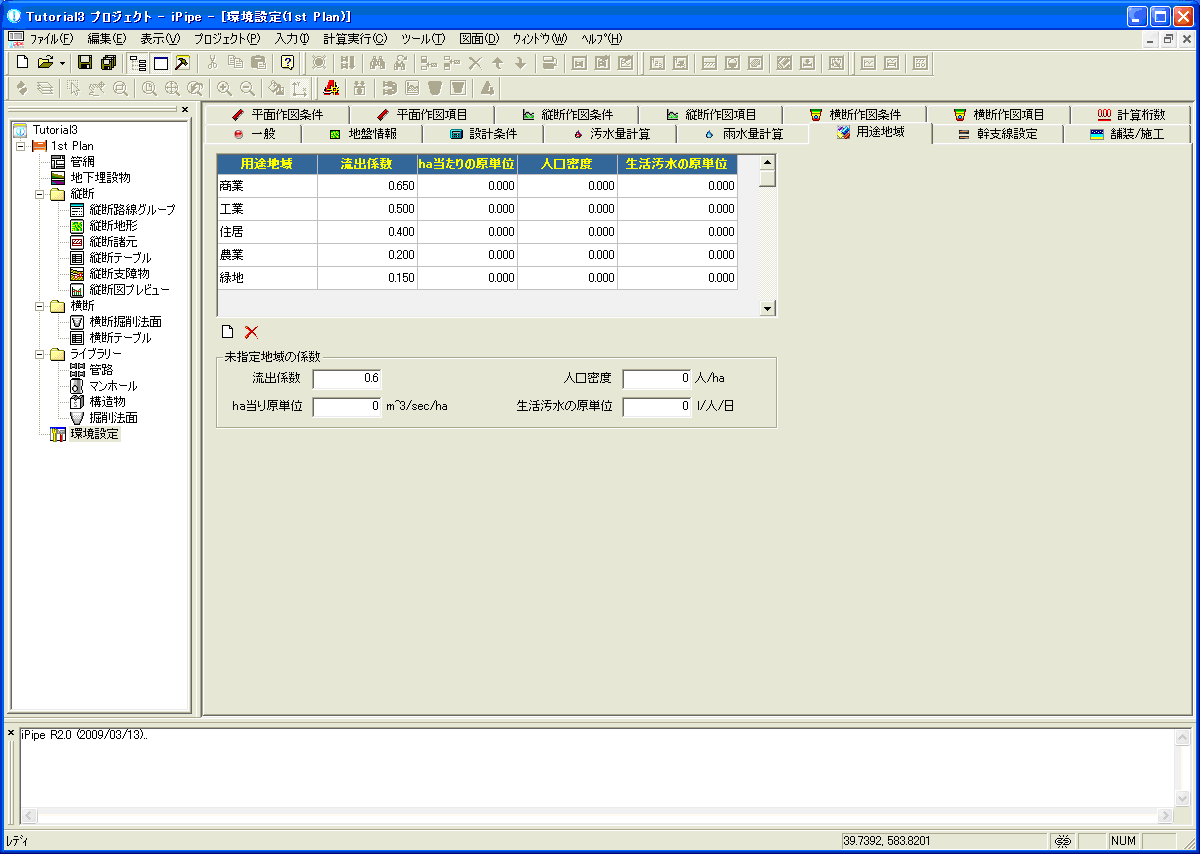Collapse the ライブラリー folder node
This screenshot has height=854, width=1200.
(40, 354)
